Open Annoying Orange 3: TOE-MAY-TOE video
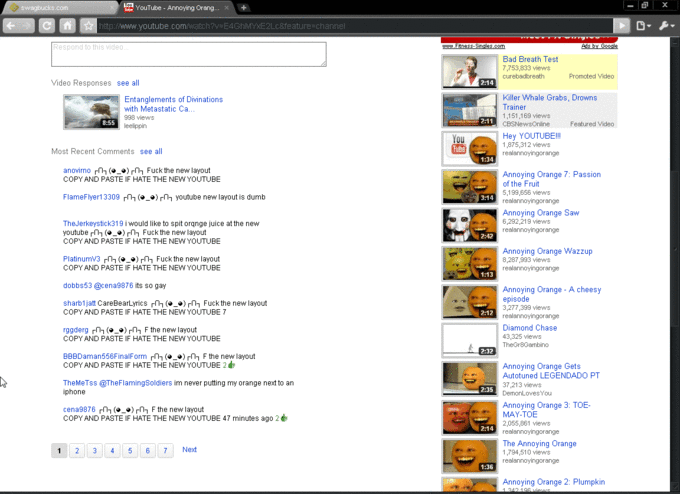Screen dimensions: 680x494 pos(546,409)
